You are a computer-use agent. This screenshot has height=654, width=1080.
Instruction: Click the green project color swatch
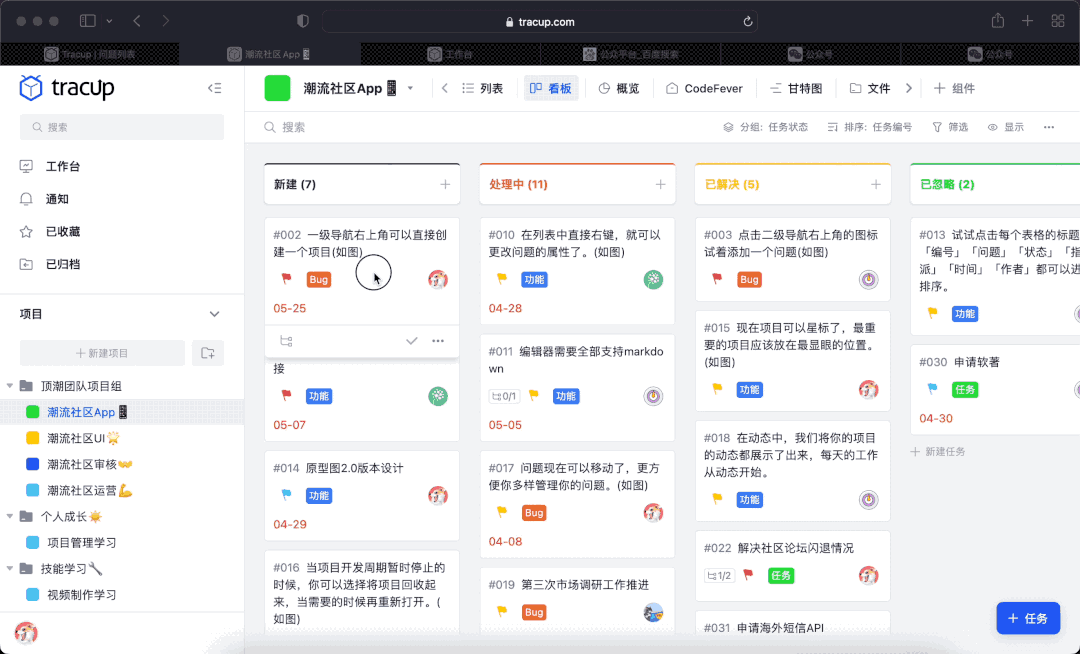(277, 88)
